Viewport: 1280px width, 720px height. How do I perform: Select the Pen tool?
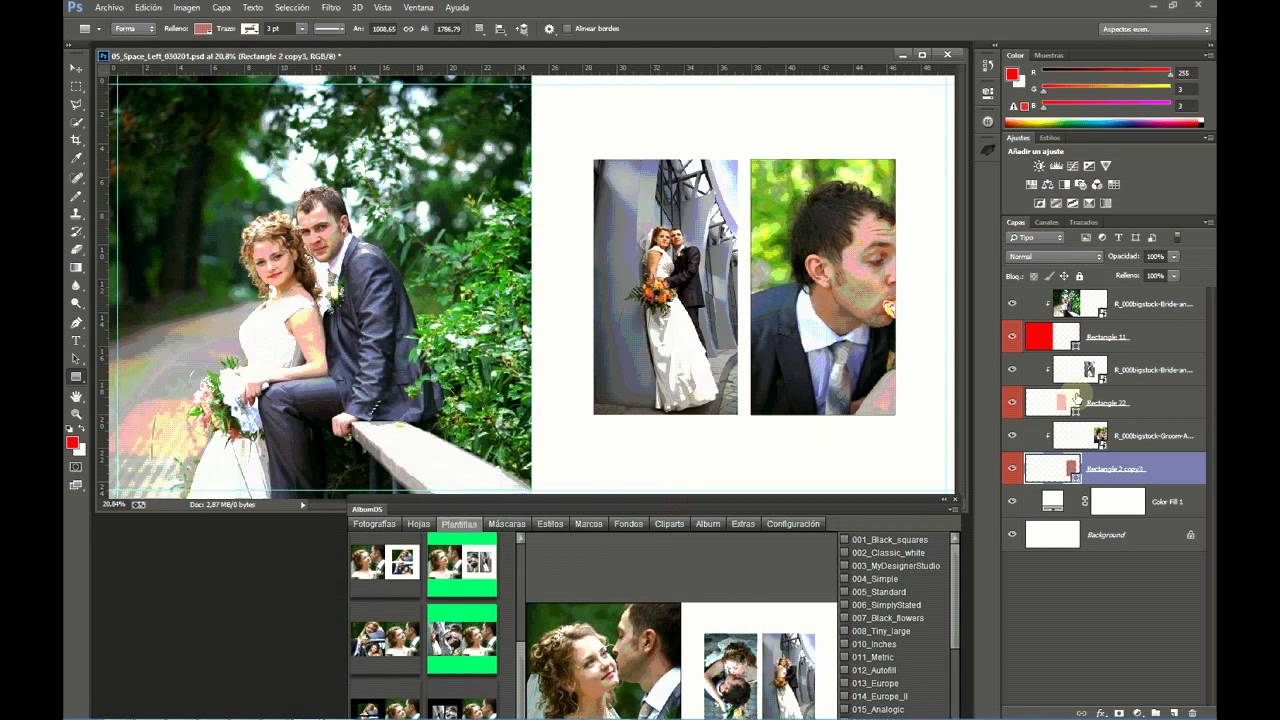76,322
